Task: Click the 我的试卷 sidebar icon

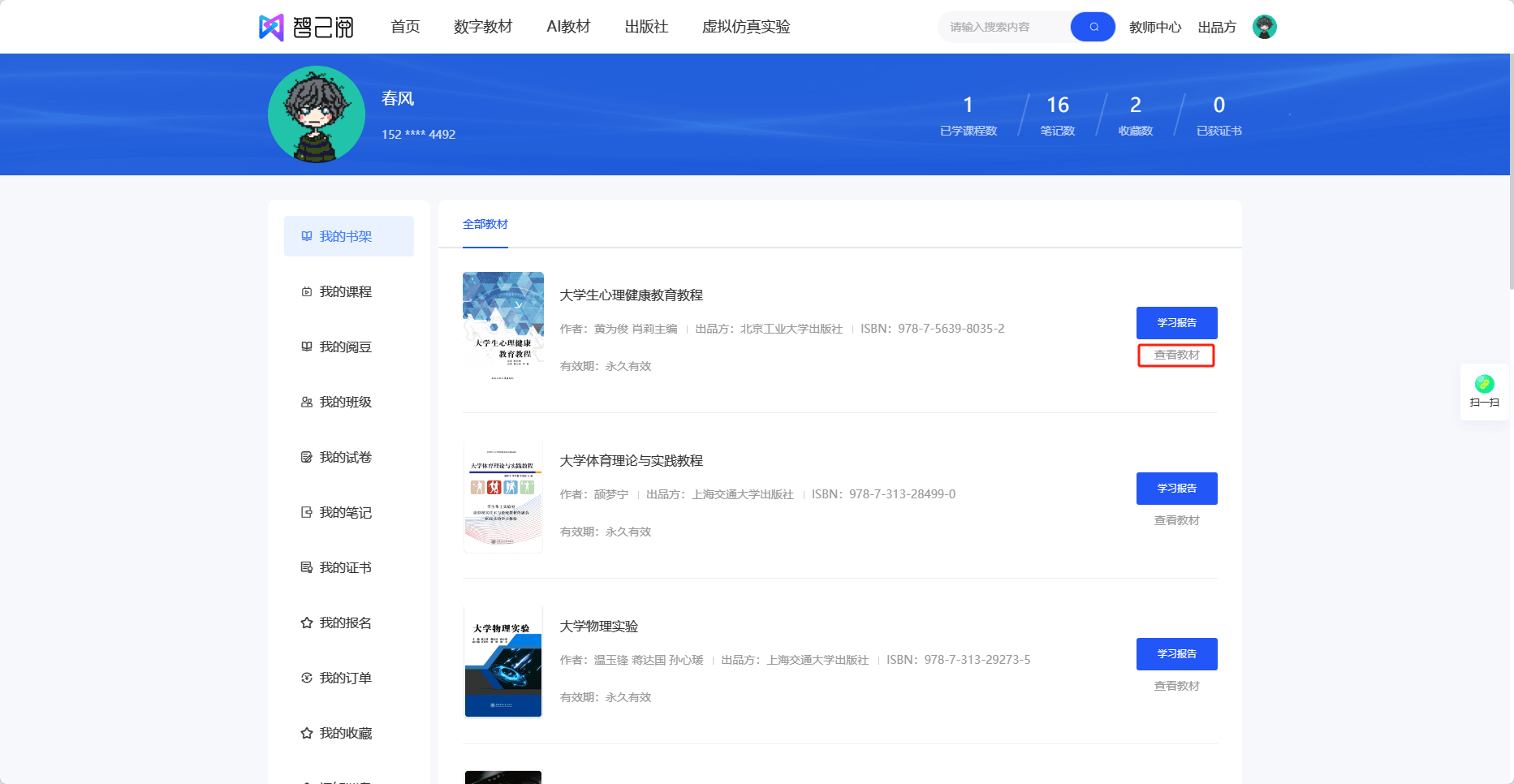Action: pyautogui.click(x=307, y=457)
